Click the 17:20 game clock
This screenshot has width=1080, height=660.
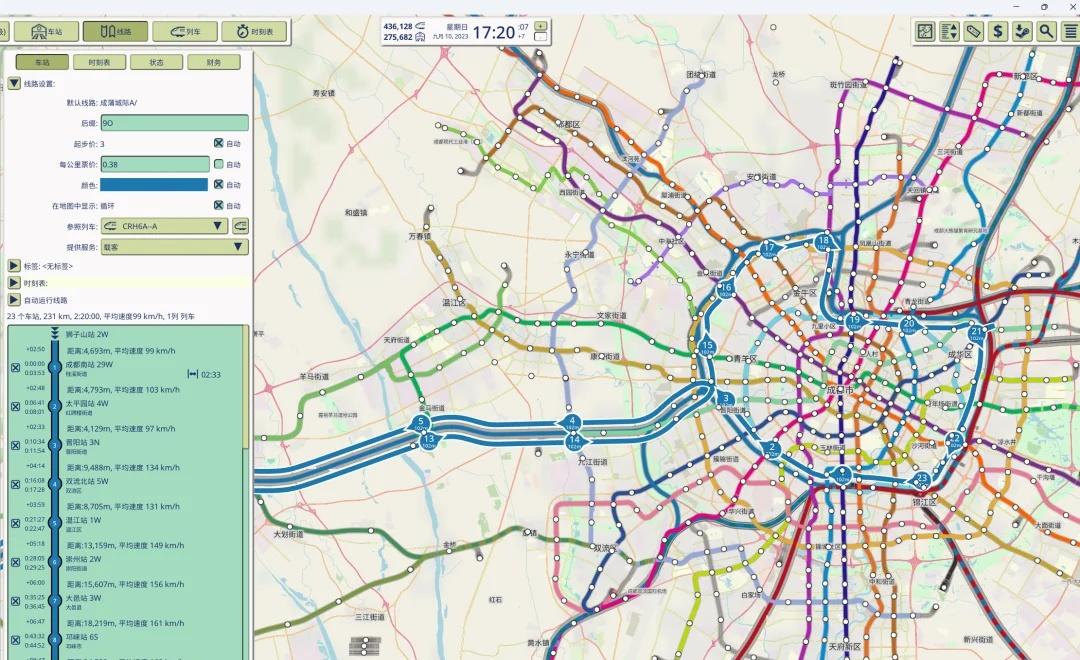tap(494, 32)
